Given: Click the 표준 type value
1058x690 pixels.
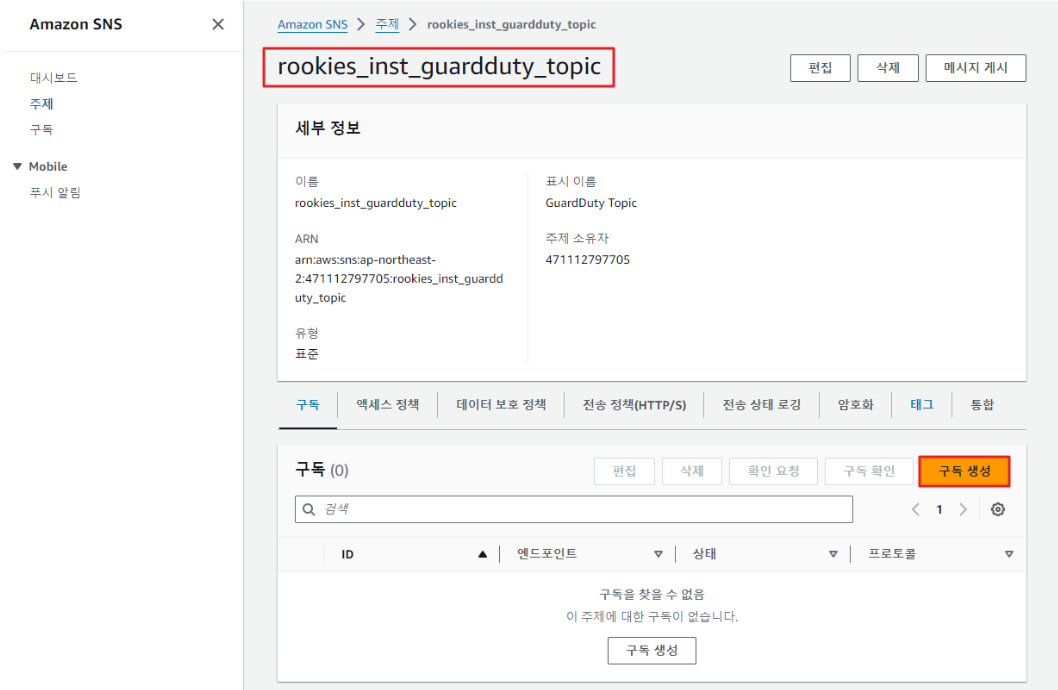Looking at the screenshot, I should [307, 354].
